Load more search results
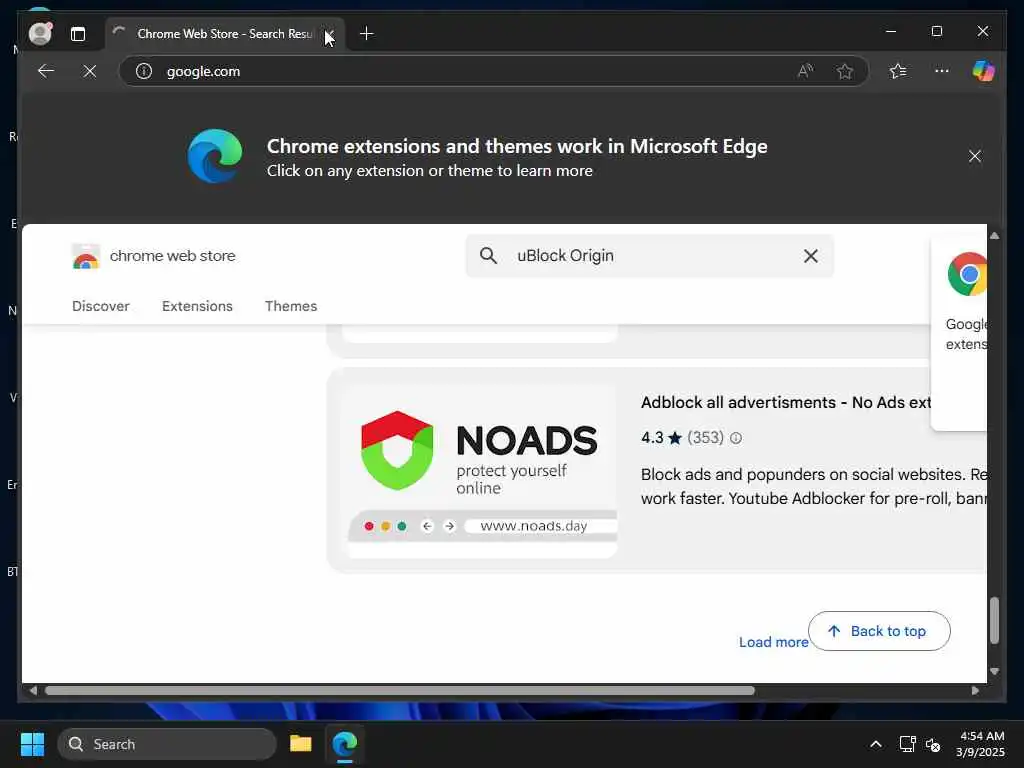The height and width of the screenshot is (768, 1024). (x=773, y=642)
